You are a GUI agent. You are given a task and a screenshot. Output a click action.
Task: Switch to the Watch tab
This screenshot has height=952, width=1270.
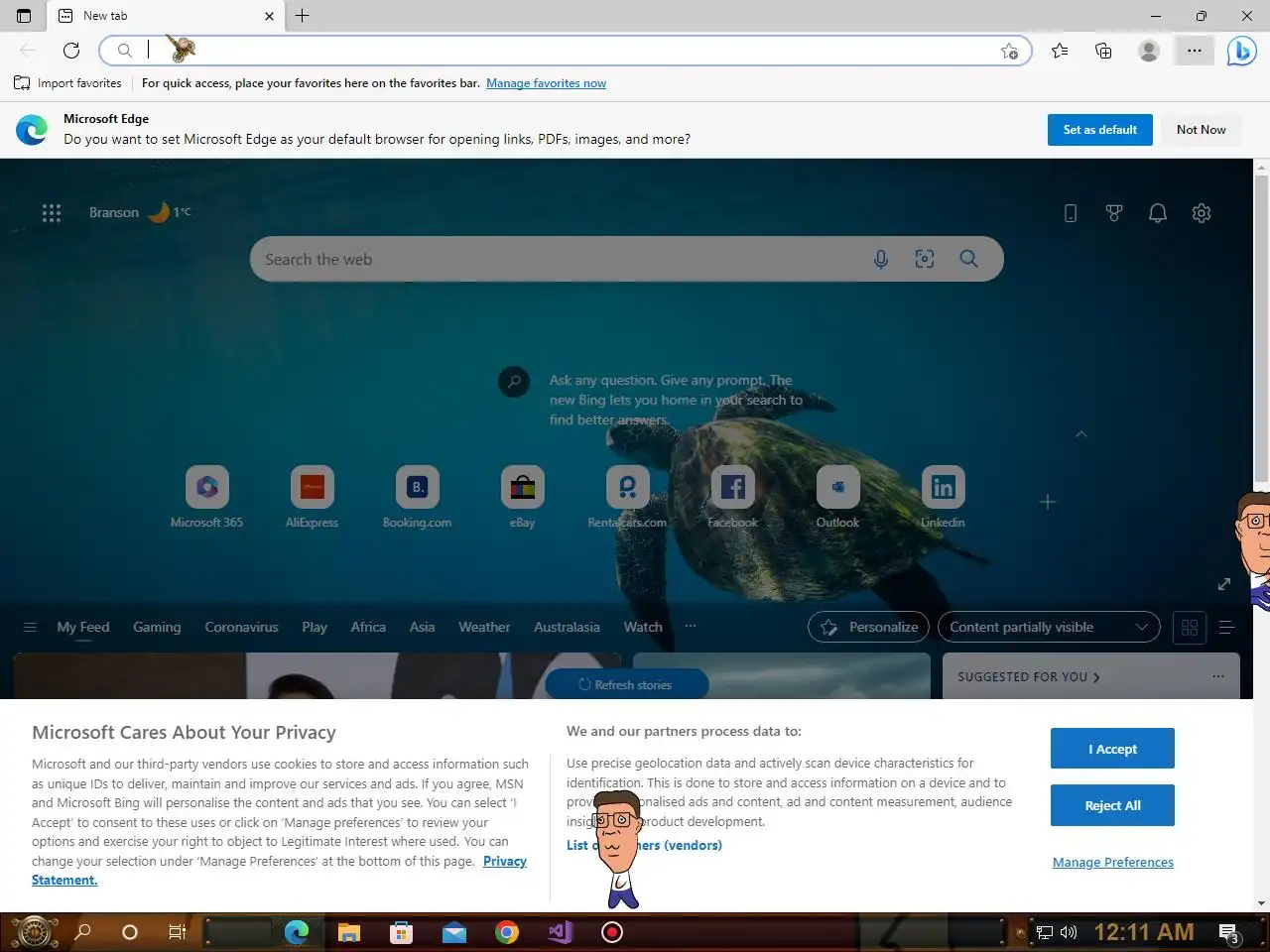click(x=643, y=627)
